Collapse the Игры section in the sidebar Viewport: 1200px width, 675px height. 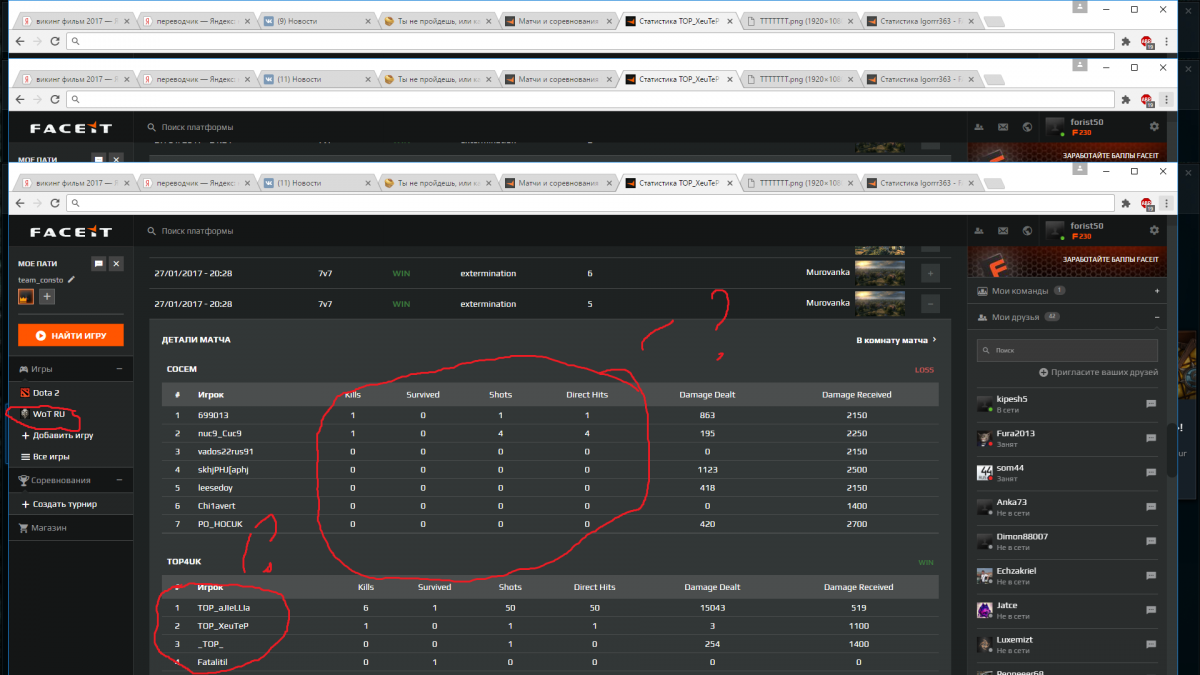click(x=118, y=369)
